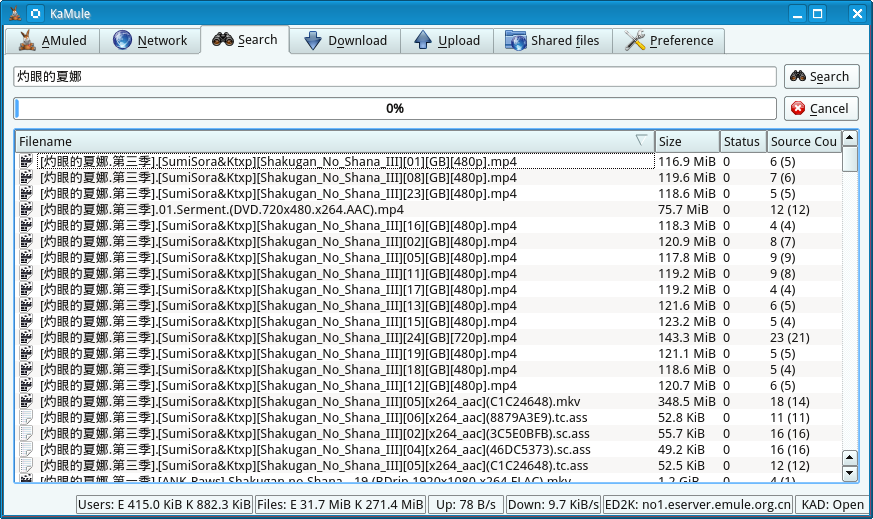
Task: Open the Download tab
Action: pos(345,41)
